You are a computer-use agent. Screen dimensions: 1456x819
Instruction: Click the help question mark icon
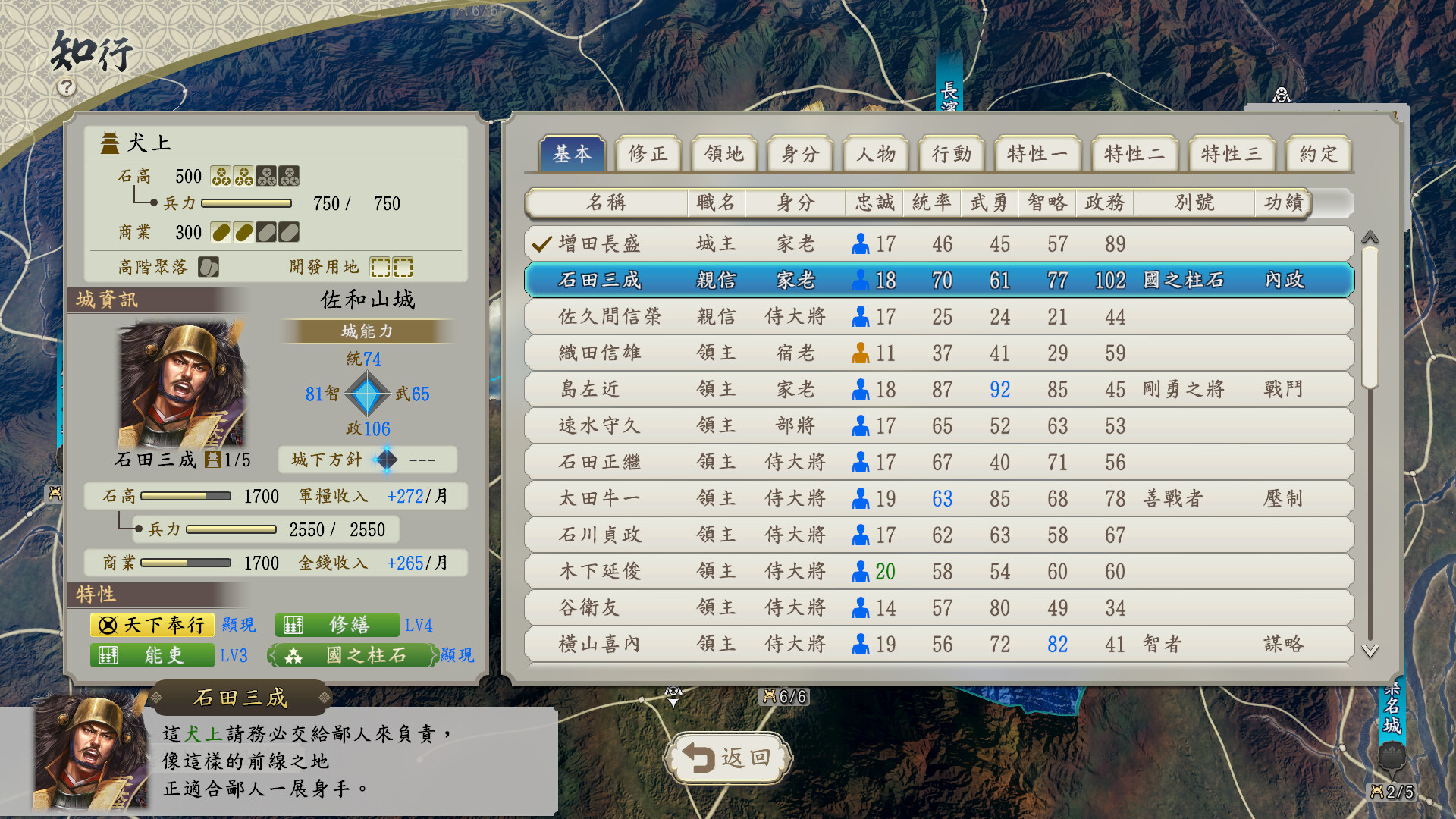tap(67, 87)
